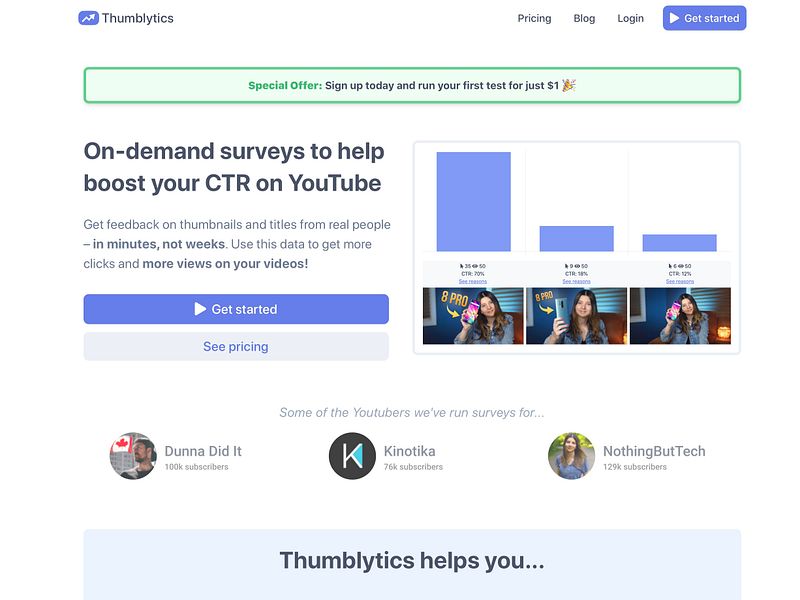Click the Dunna Did It name
The height and width of the screenshot is (600, 800).
pyautogui.click(x=203, y=451)
